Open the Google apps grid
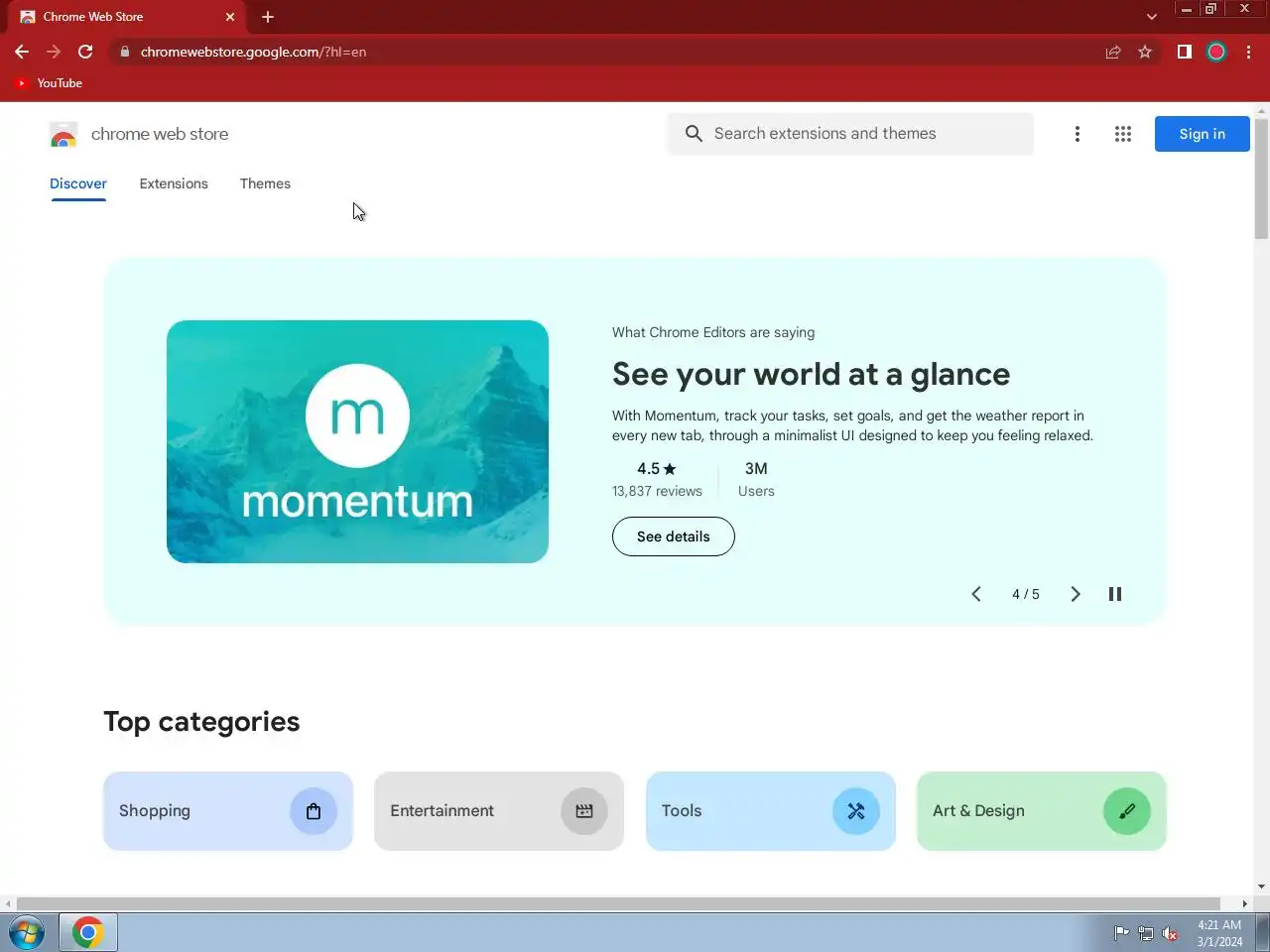The width and height of the screenshot is (1270, 952). [x=1123, y=134]
